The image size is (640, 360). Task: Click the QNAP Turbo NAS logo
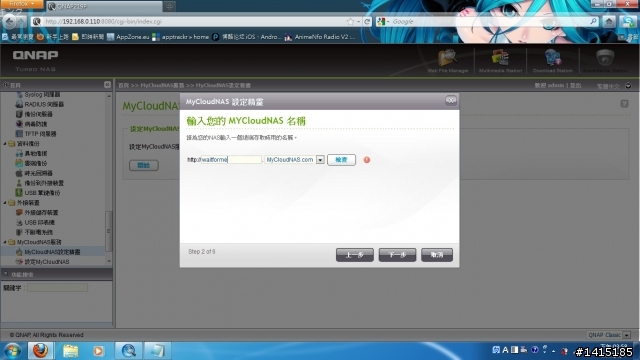(35, 60)
